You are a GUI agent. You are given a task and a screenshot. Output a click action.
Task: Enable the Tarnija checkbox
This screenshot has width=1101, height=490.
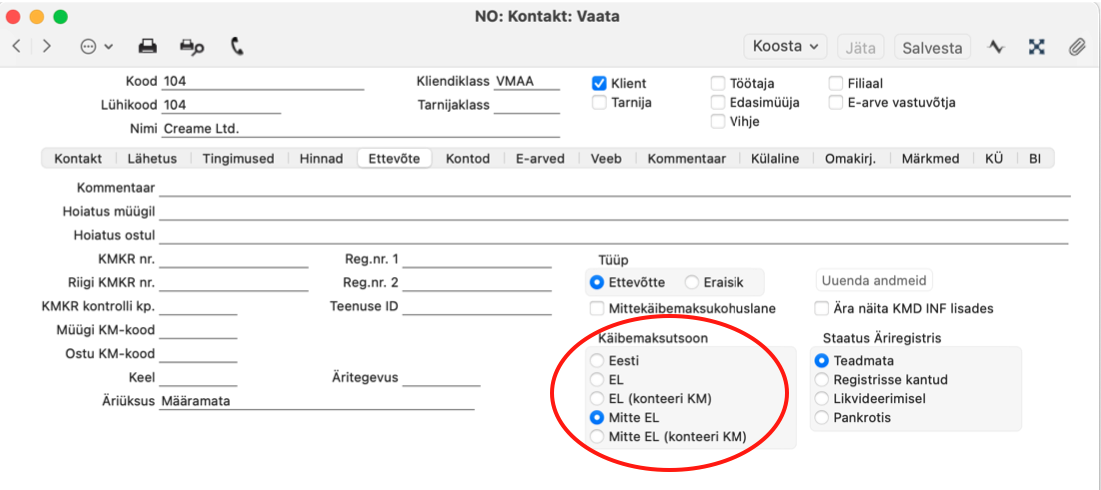599,102
